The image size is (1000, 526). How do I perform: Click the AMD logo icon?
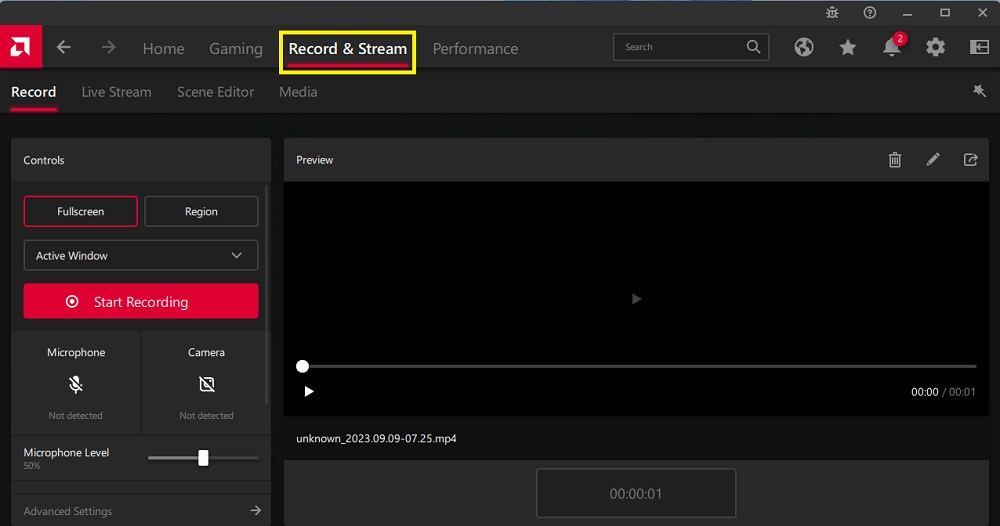pyautogui.click(x=20, y=47)
